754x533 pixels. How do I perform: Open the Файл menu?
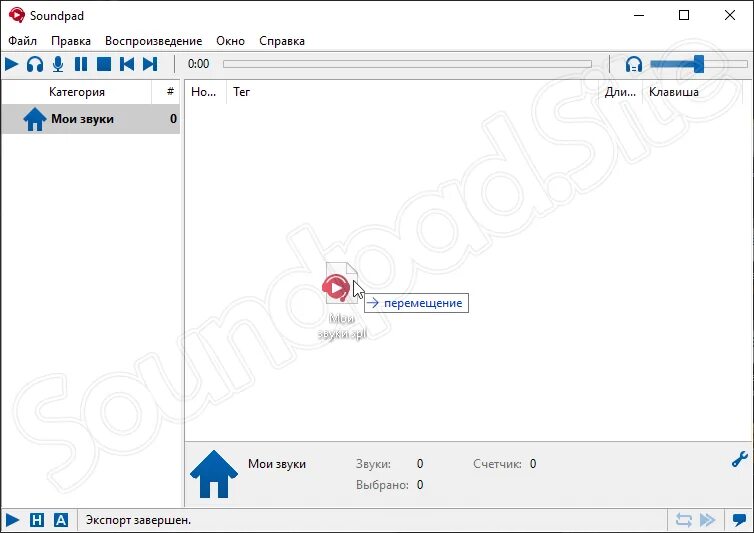[23, 41]
